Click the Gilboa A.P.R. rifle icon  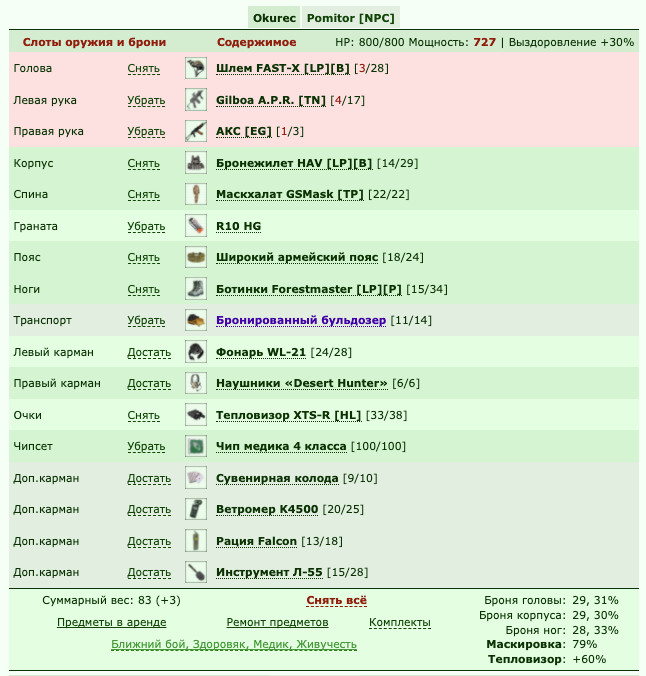pyautogui.click(x=196, y=100)
